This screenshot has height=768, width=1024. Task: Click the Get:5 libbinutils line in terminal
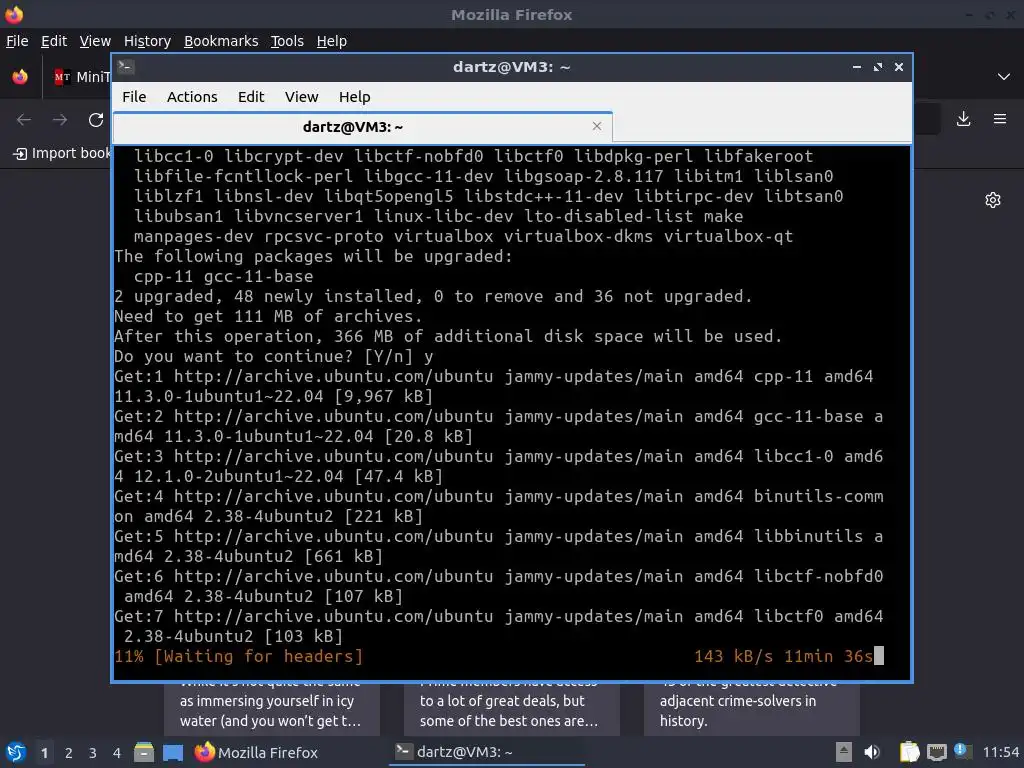click(499, 546)
